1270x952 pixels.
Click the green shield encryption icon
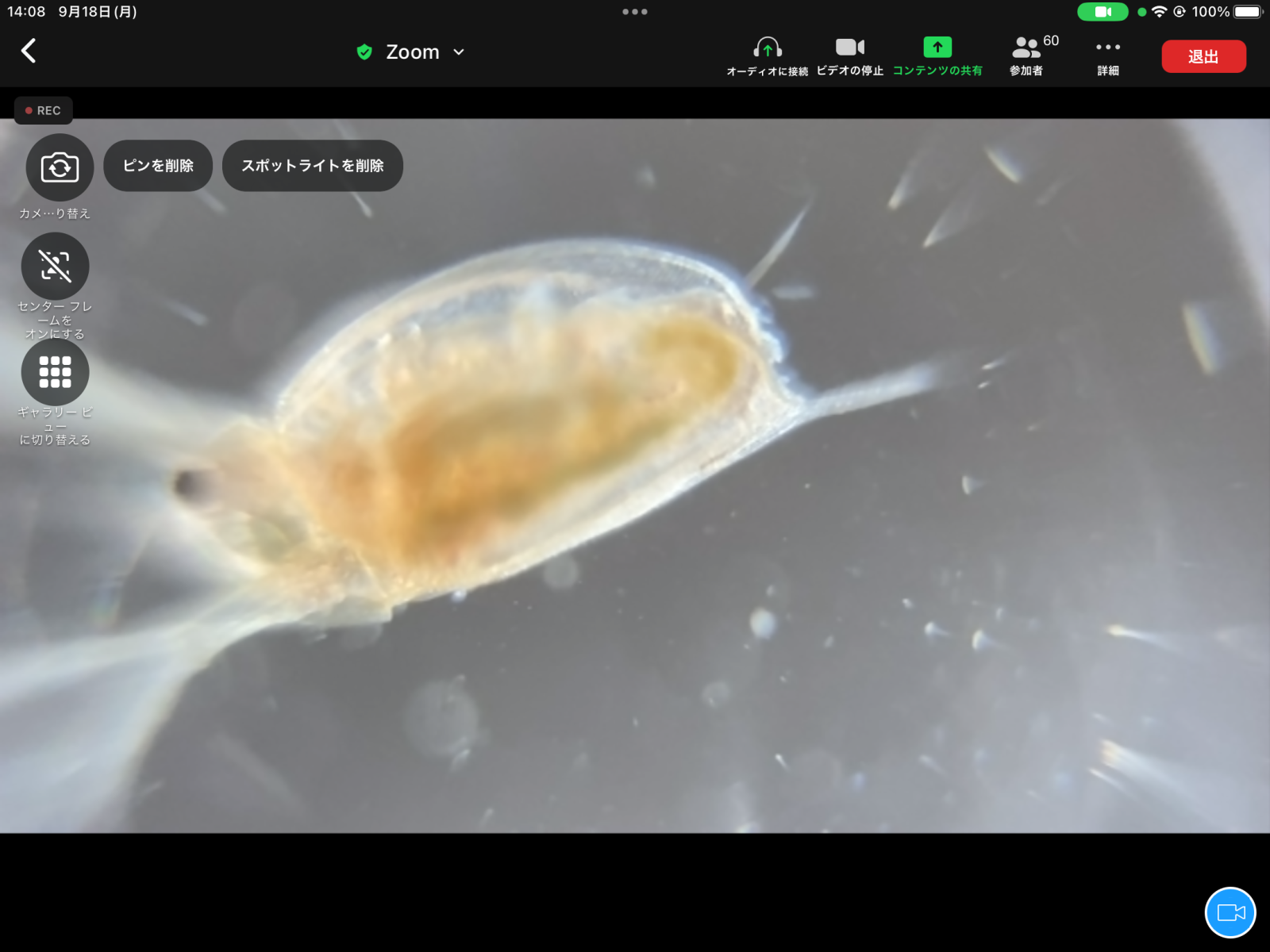tap(364, 52)
